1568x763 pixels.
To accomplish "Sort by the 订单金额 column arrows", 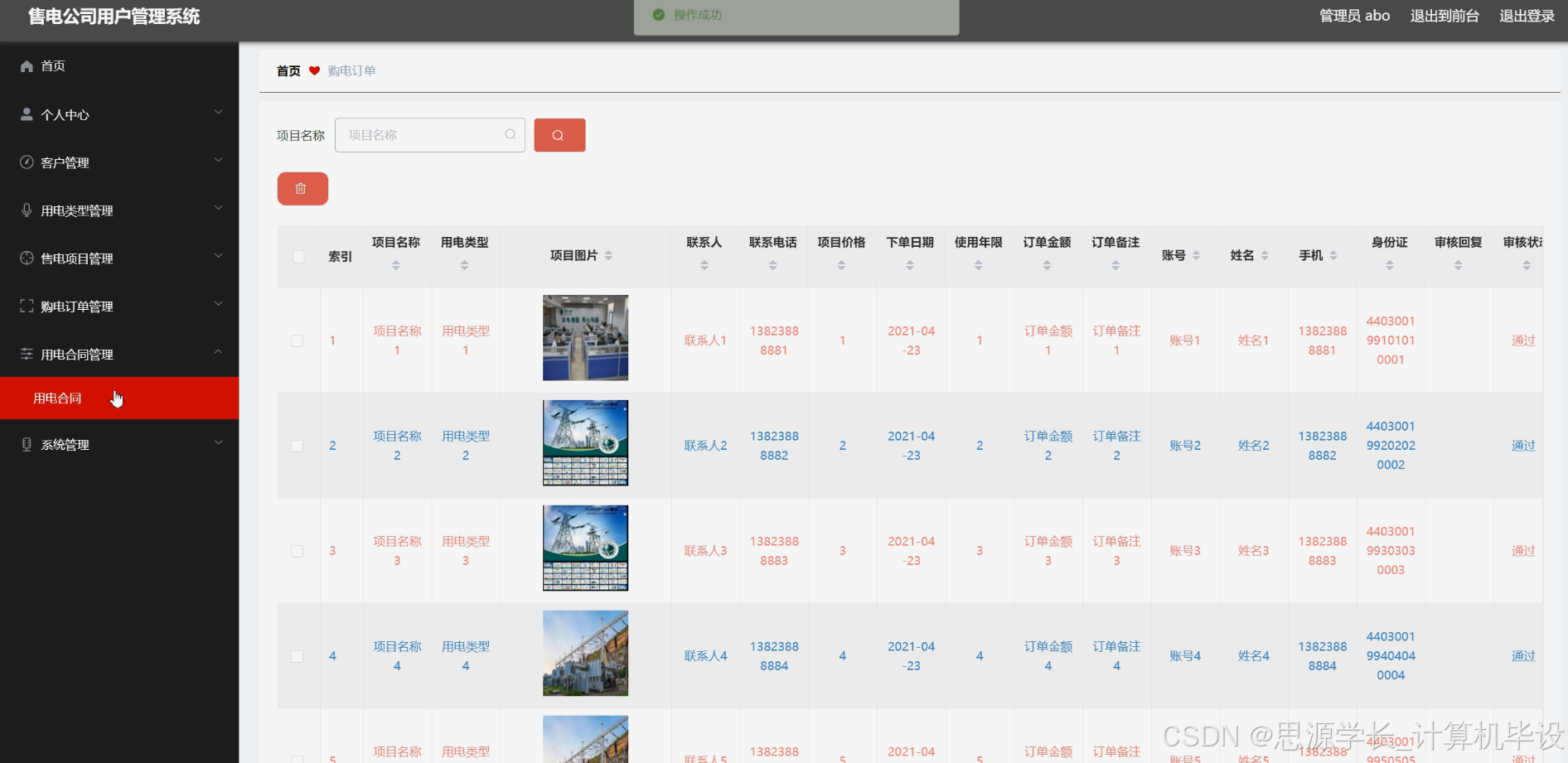I will [1048, 265].
